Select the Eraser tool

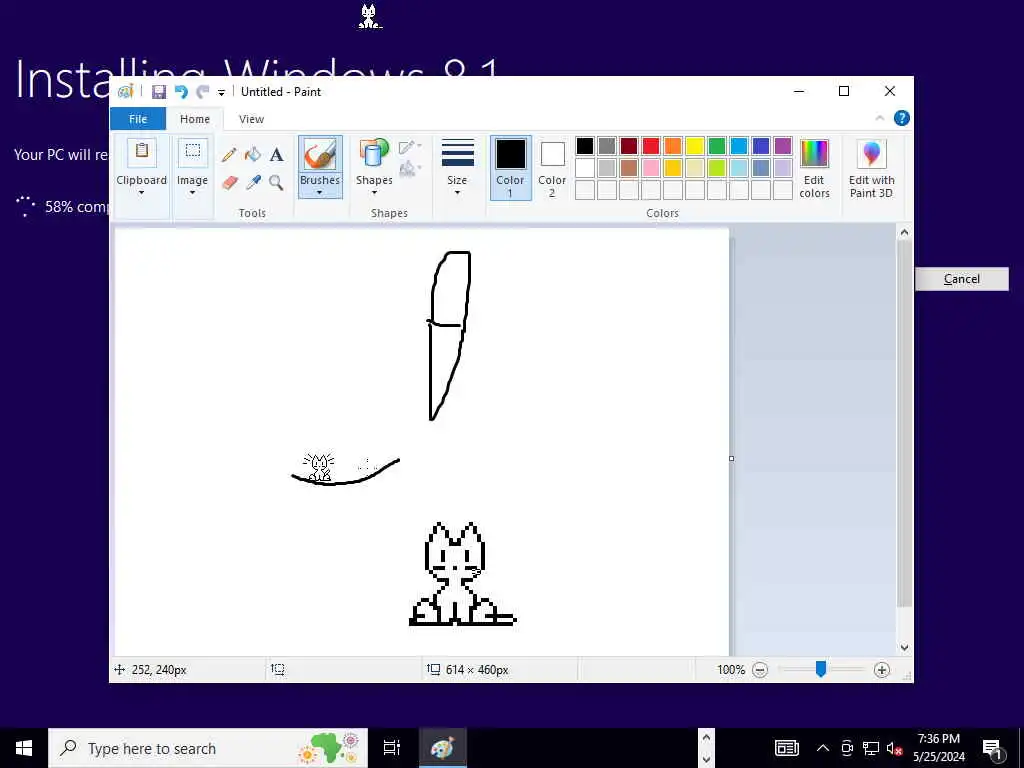click(x=229, y=182)
